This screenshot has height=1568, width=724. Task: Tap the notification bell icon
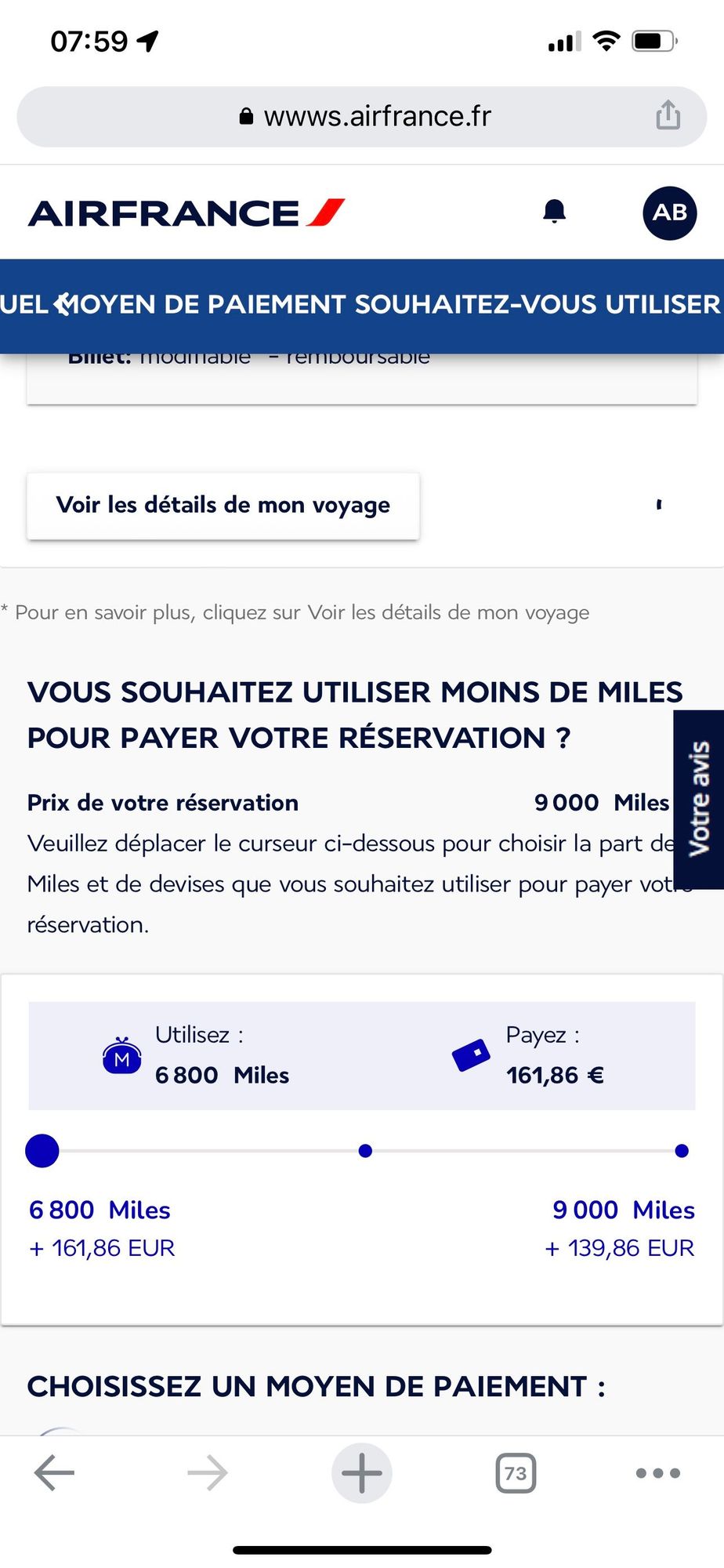554,212
